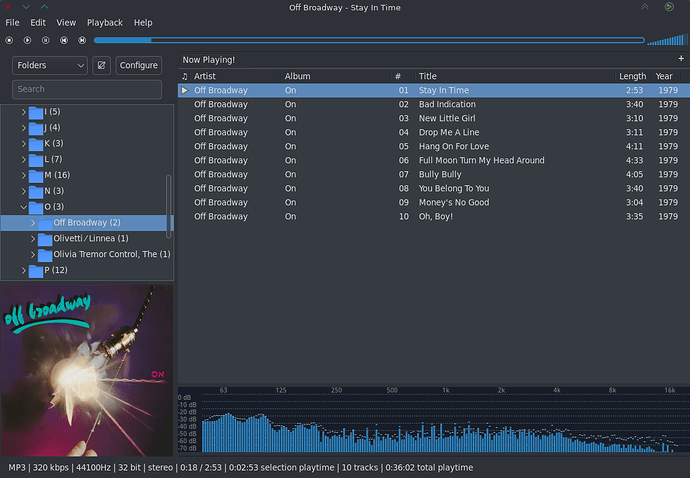690x478 pixels.
Task: Skip to the next track
Action: [81, 41]
